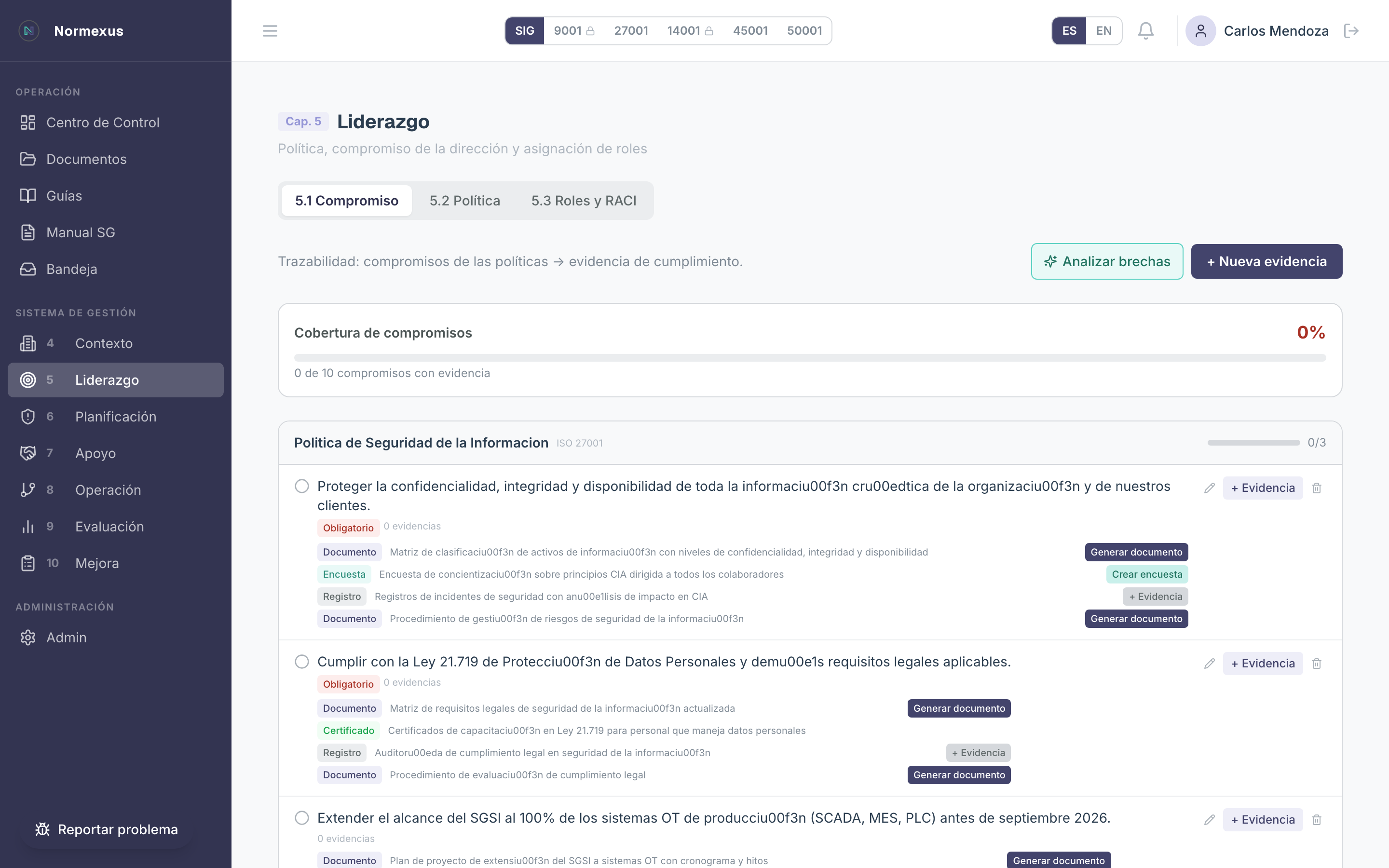Add evidence for Auditoría de cumplimiento legal row
The image size is (1389, 868).
point(979,753)
